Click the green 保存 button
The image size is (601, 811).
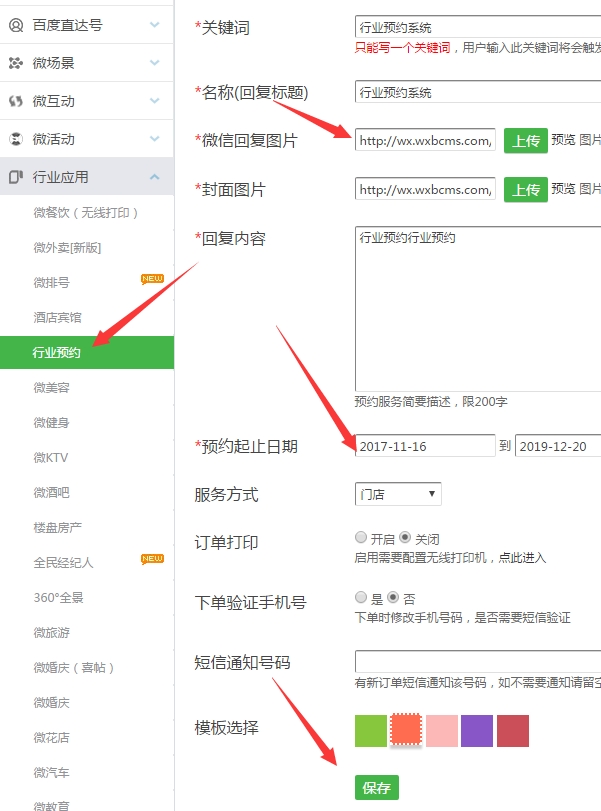click(377, 788)
